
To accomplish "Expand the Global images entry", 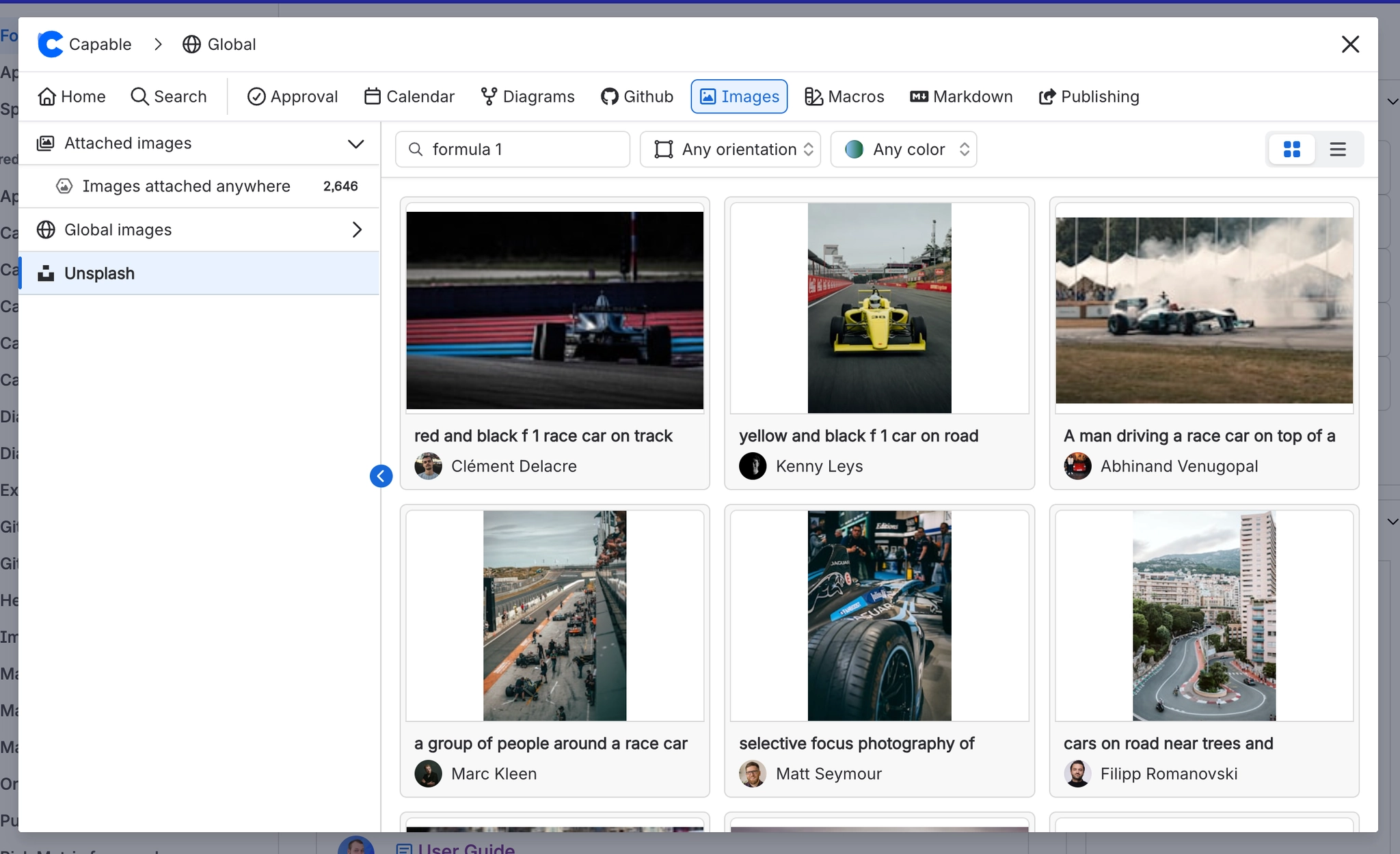I will pyautogui.click(x=356, y=230).
